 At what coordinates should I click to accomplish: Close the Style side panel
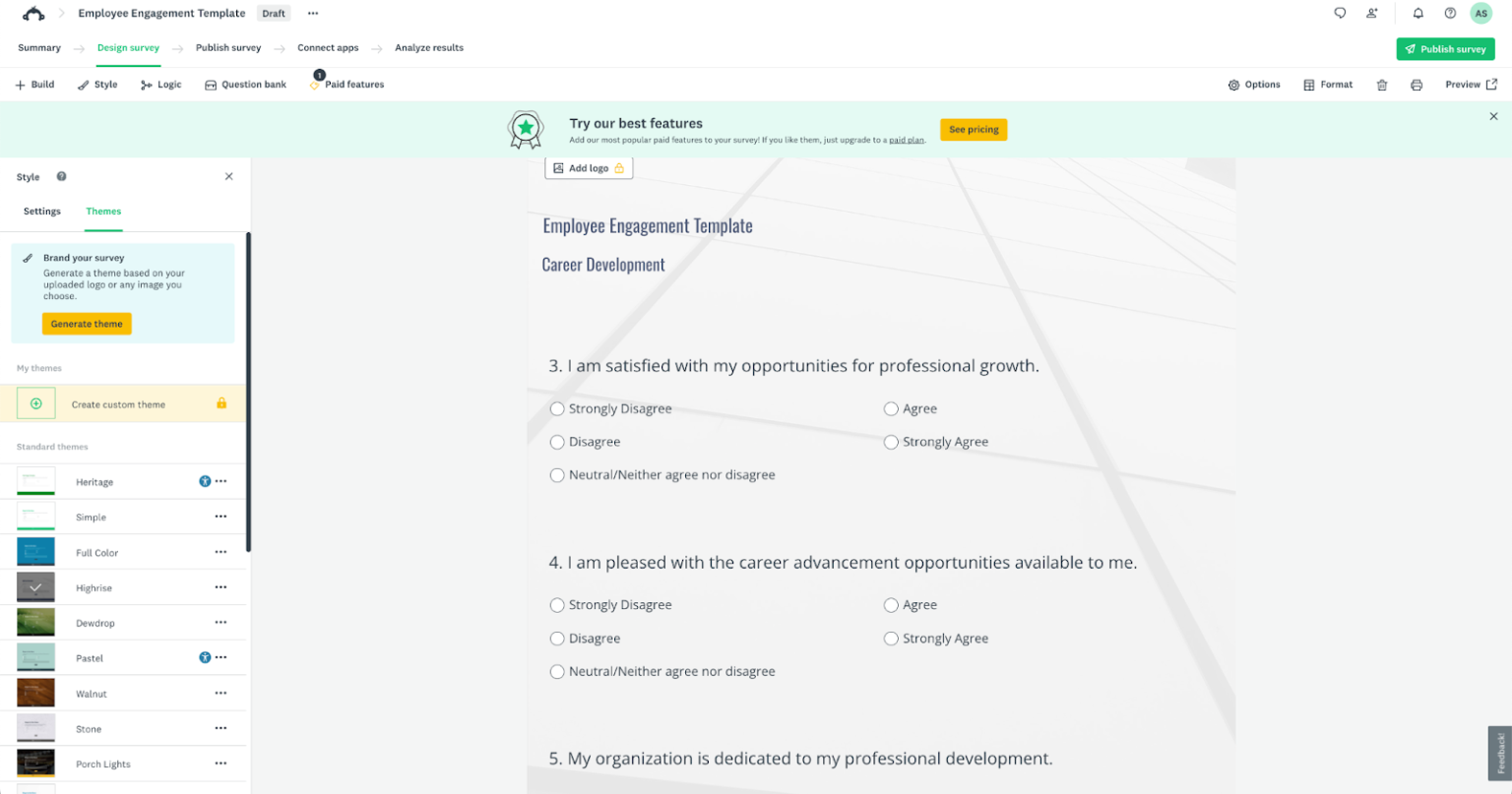(229, 176)
